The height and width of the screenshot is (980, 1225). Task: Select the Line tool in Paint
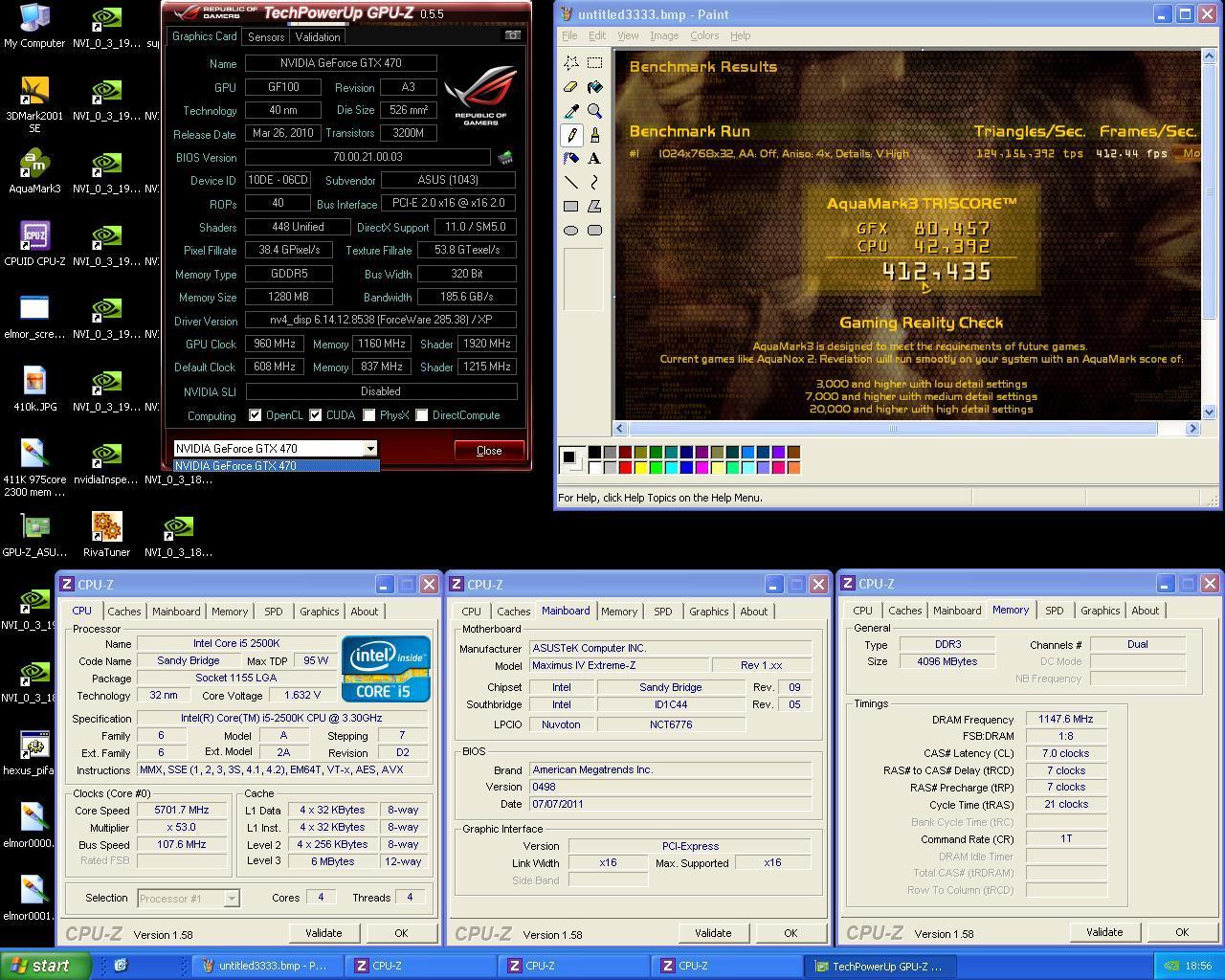tap(571, 182)
